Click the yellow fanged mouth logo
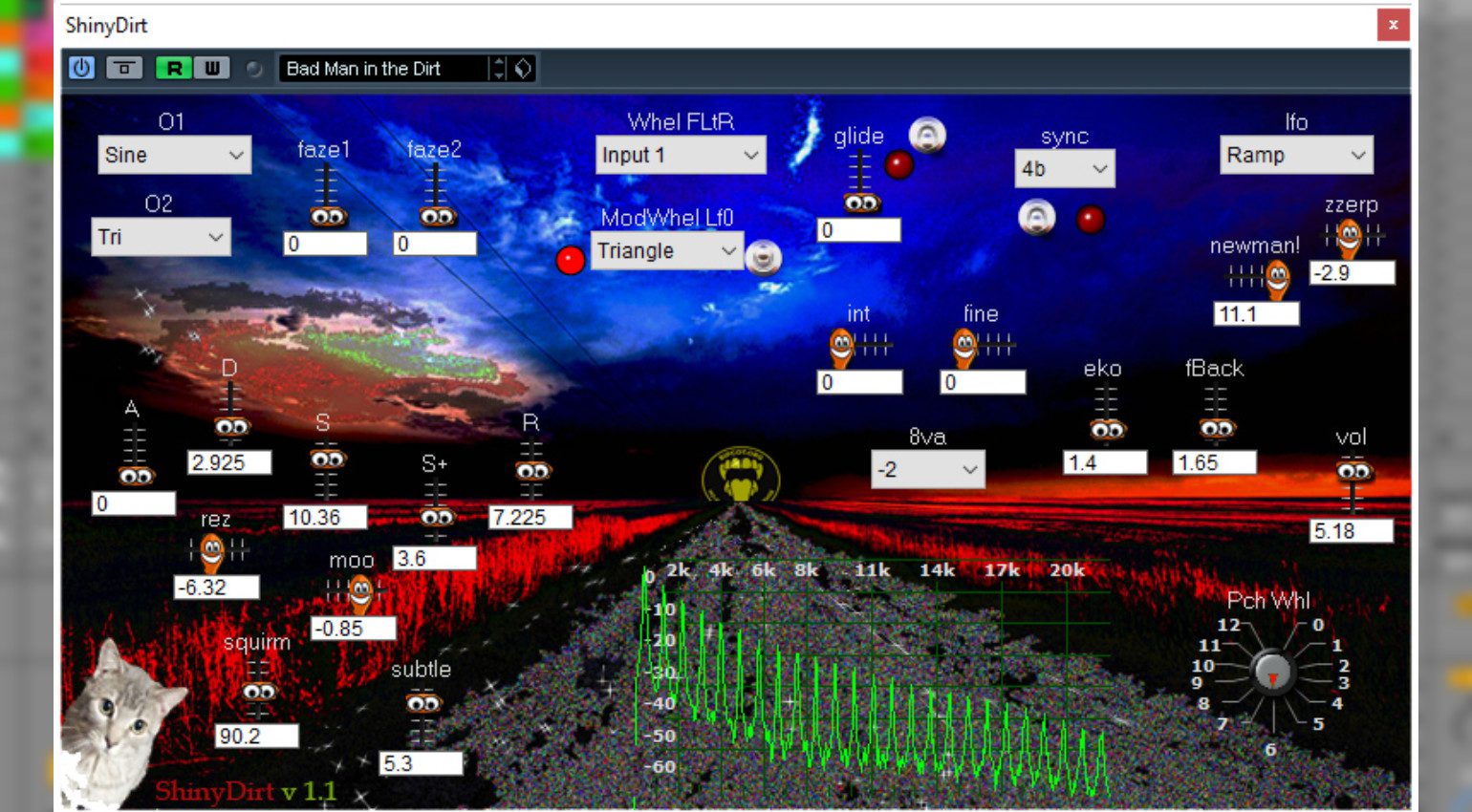The image size is (1472, 812). point(741,475)
